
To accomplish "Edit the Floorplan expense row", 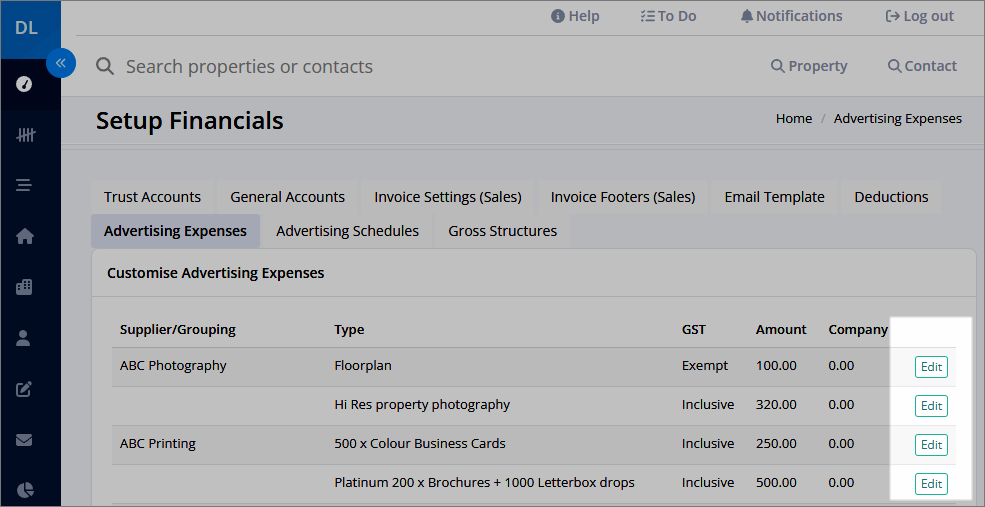I will (931, 367).
